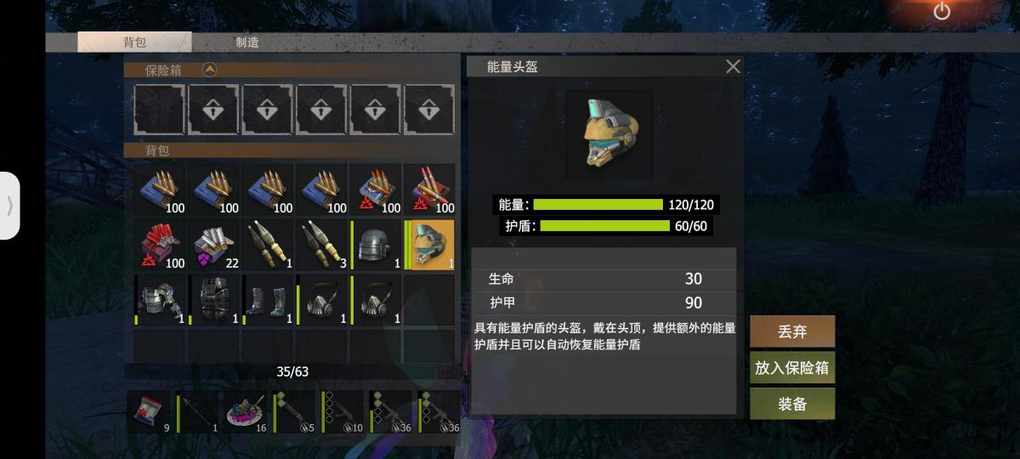
Task: Select the food plate in the hotbar
Action: click(246, 412)
